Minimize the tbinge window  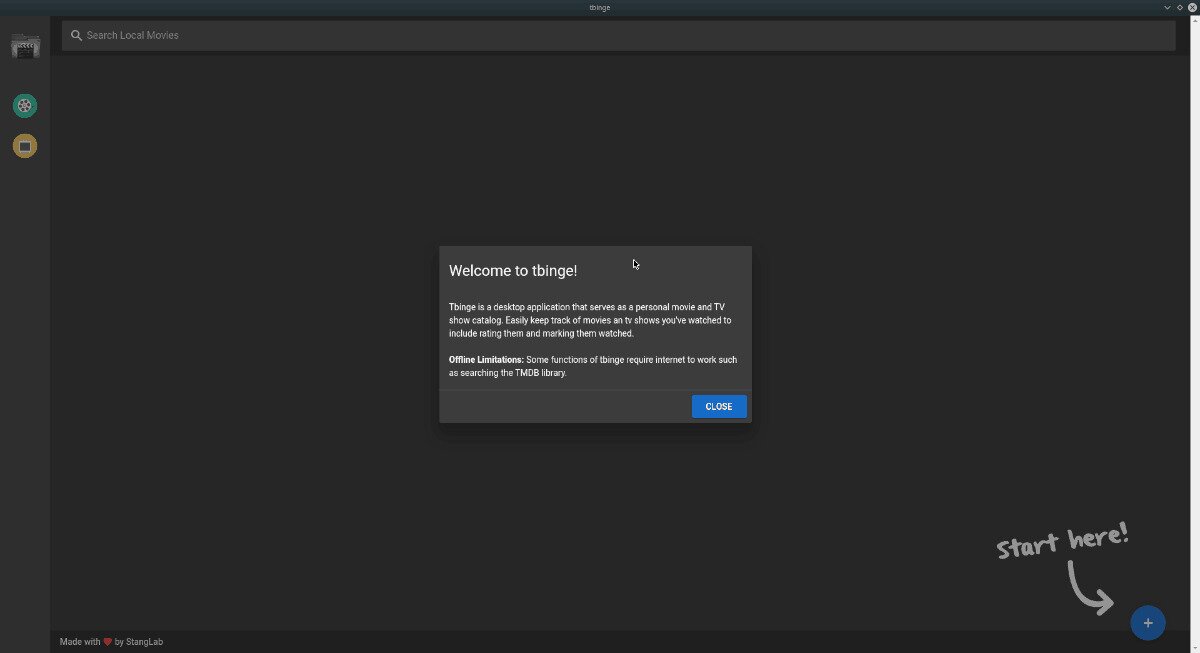tap(1167, 7)
